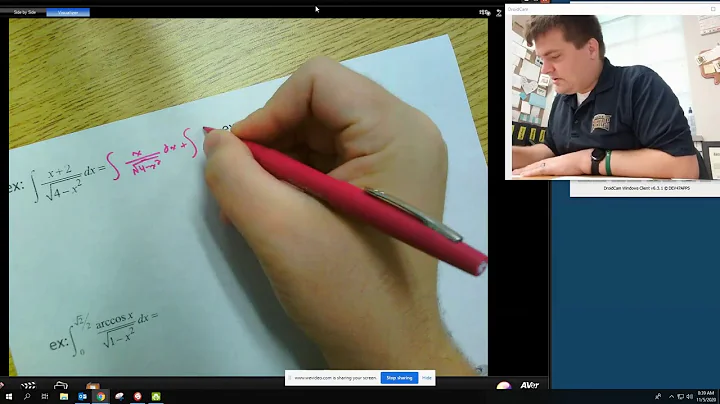Open Outlook from the taskbar
720x404 pixels.
tap(82, 397)
